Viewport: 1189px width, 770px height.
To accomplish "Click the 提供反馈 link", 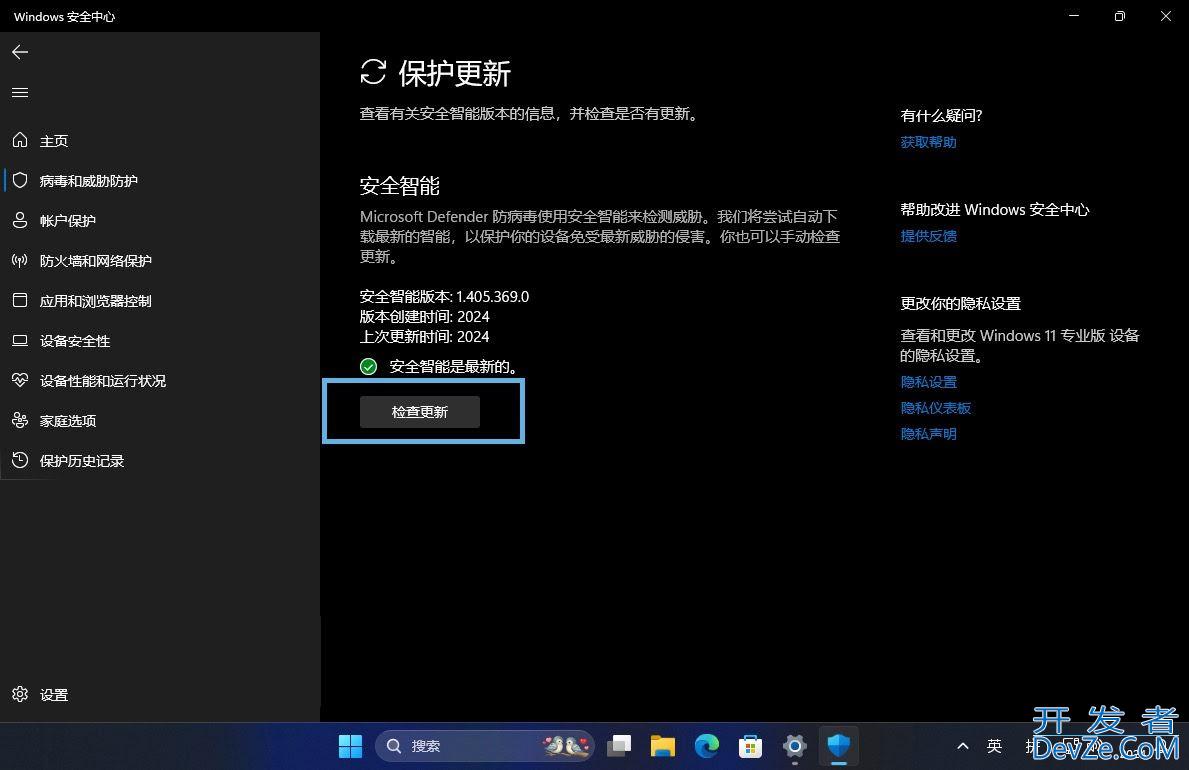I will point(928,236).
